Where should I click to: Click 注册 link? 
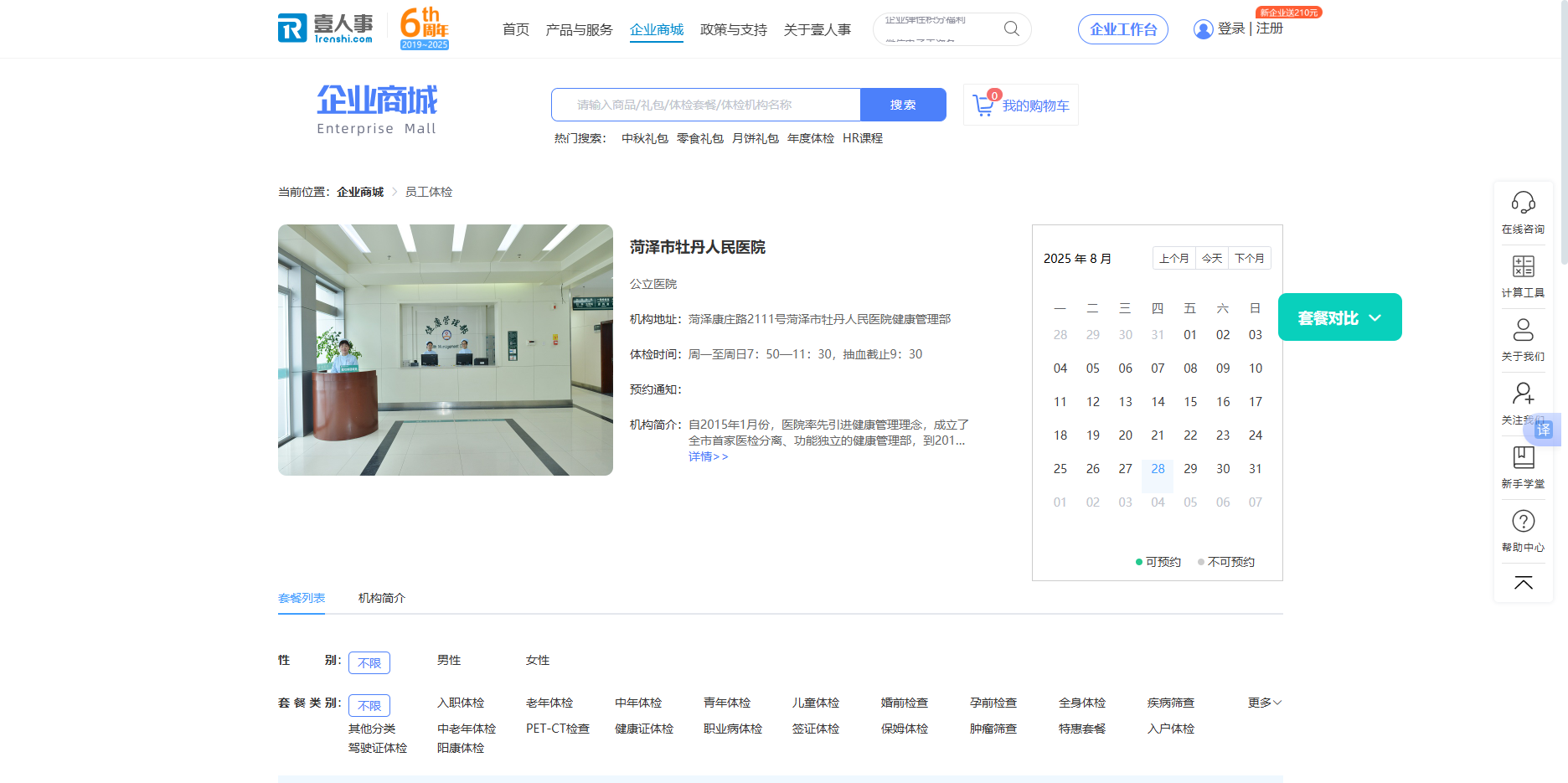(x=1270, y=28)
